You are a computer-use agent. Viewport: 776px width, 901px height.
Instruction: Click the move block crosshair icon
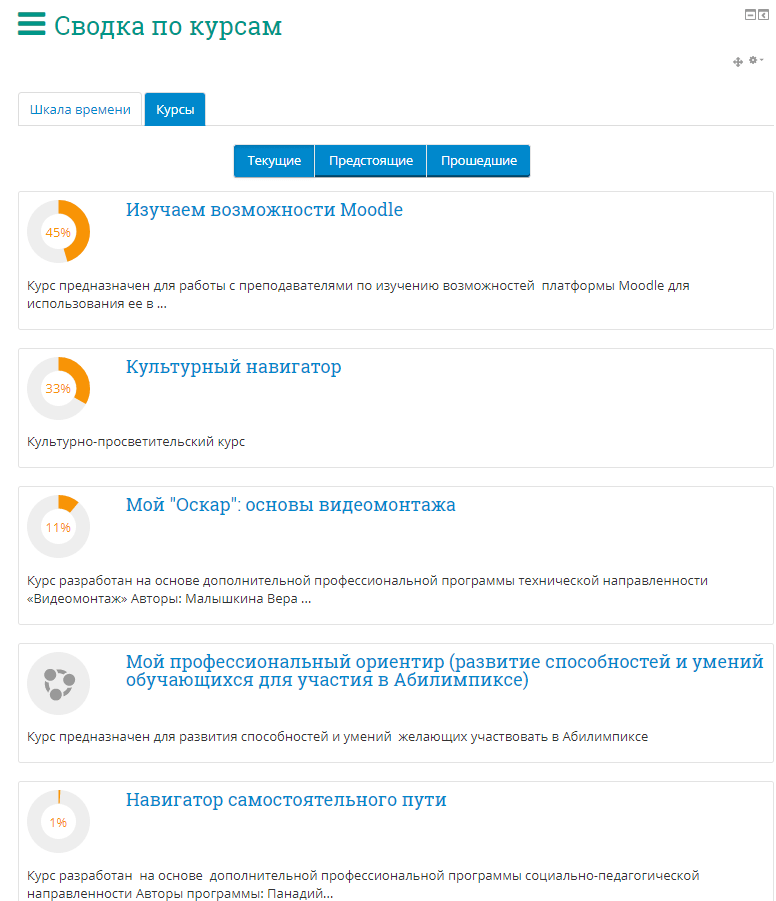click(738, 62)
